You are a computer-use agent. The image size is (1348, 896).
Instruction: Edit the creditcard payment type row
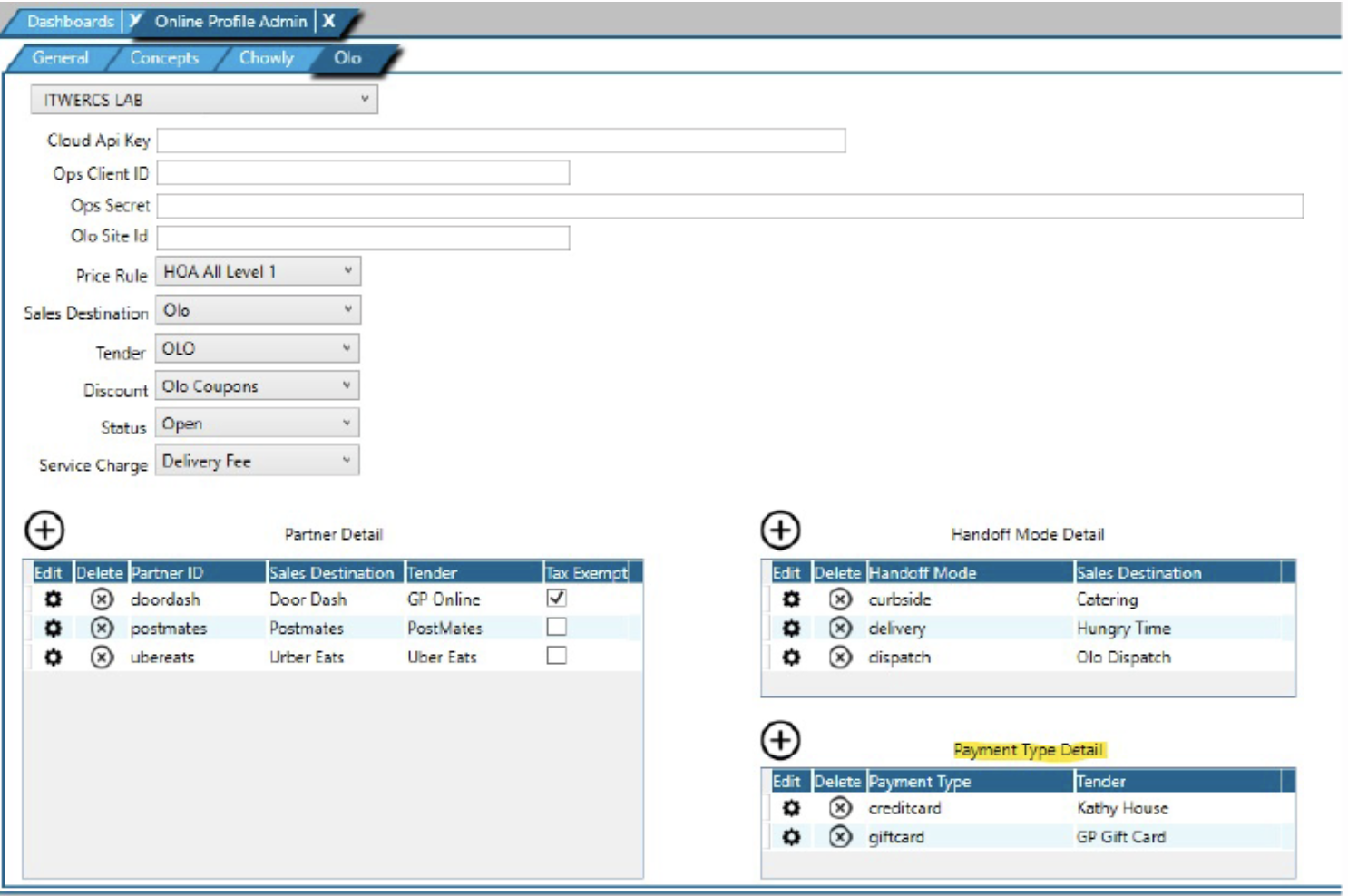tap(791, 808)
